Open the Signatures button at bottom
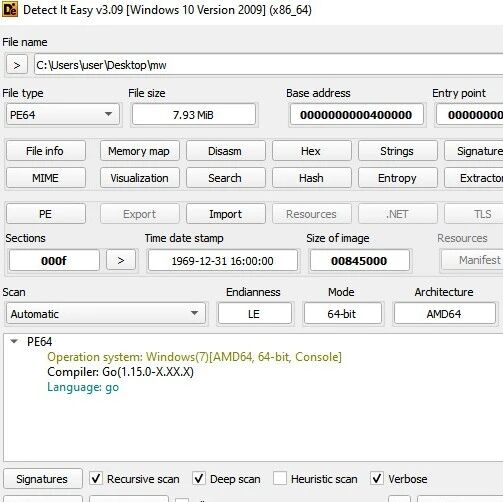 [x=43, y=479]
